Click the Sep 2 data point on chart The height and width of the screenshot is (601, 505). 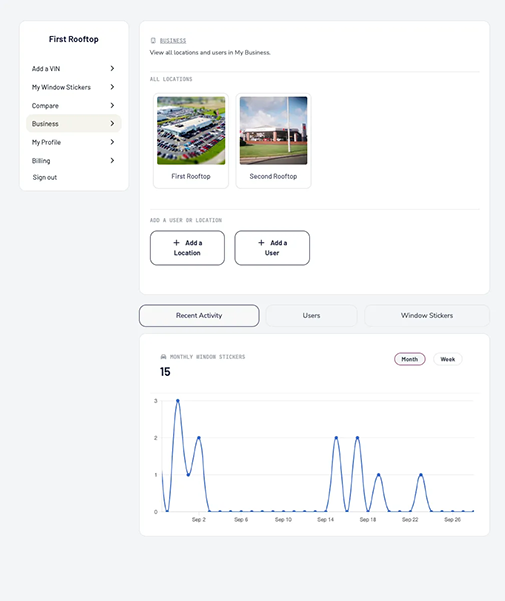tap(198, 437)
